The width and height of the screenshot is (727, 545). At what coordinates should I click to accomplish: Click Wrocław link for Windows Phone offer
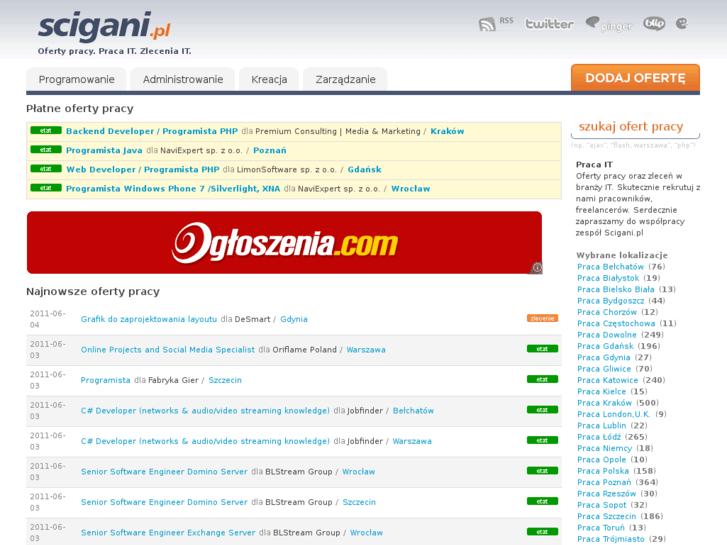pos(410,189)
